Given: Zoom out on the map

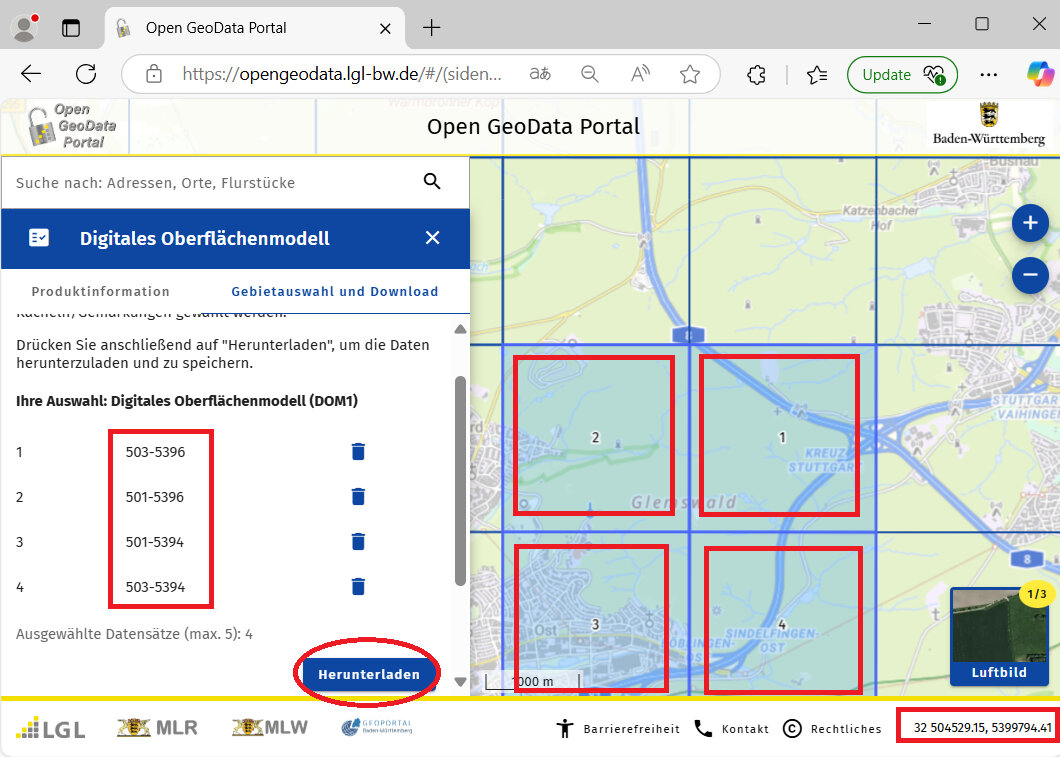Looking at the screenshot, I should point(1029,274).
